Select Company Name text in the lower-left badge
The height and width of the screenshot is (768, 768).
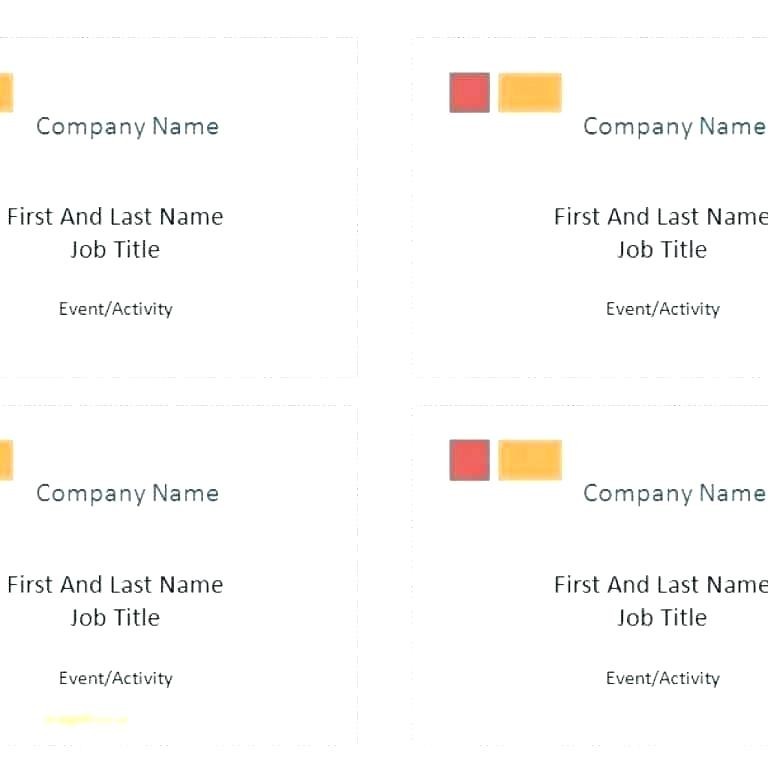pyautogui.click(x=127, y=493)
